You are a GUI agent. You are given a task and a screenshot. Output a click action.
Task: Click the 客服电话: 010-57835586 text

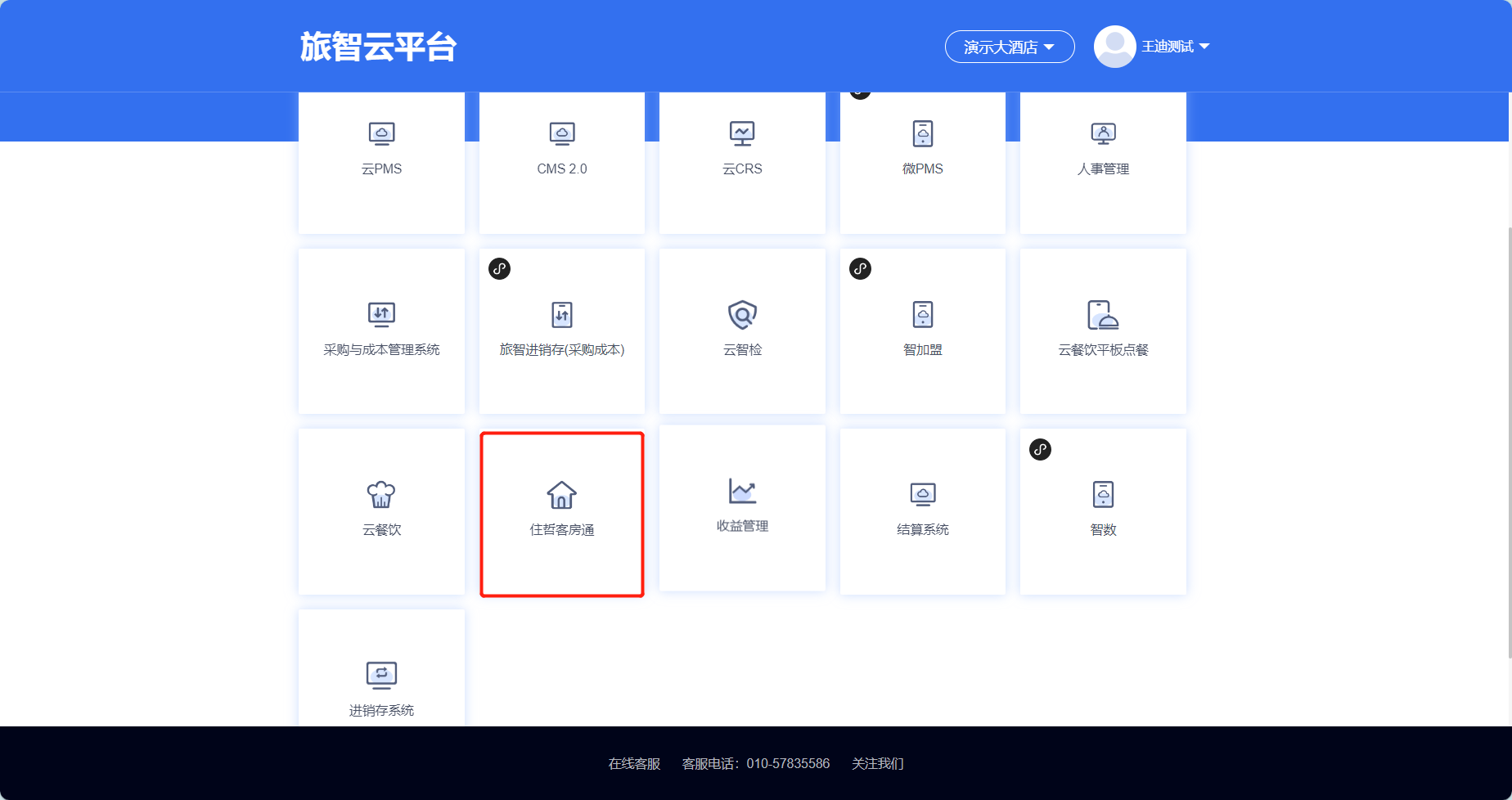point(756,763)
